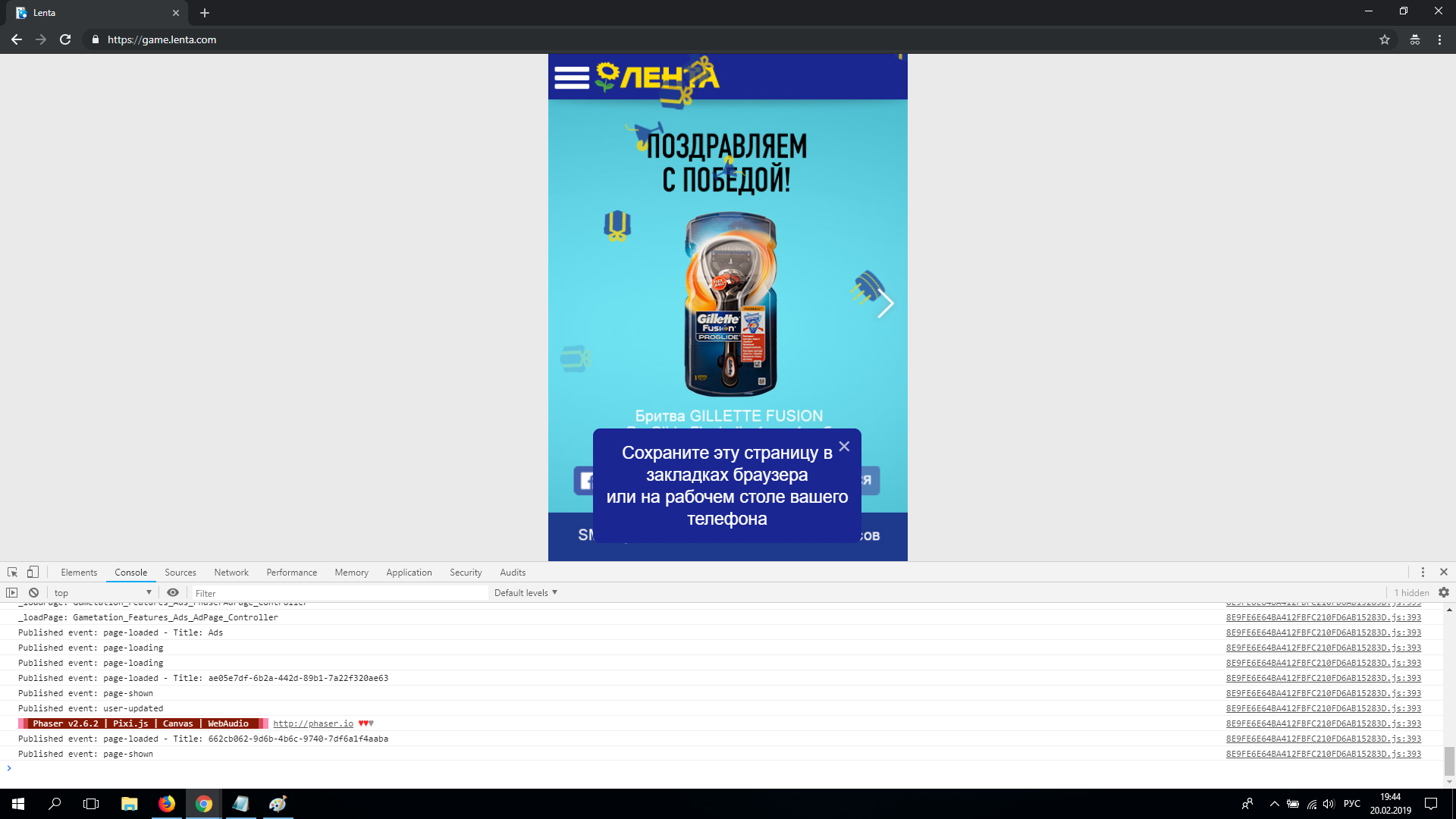Click the Lenta logo in the page header
This screenshot has width=1456, height=819.
pyautogui.click(x=657, y=77)
